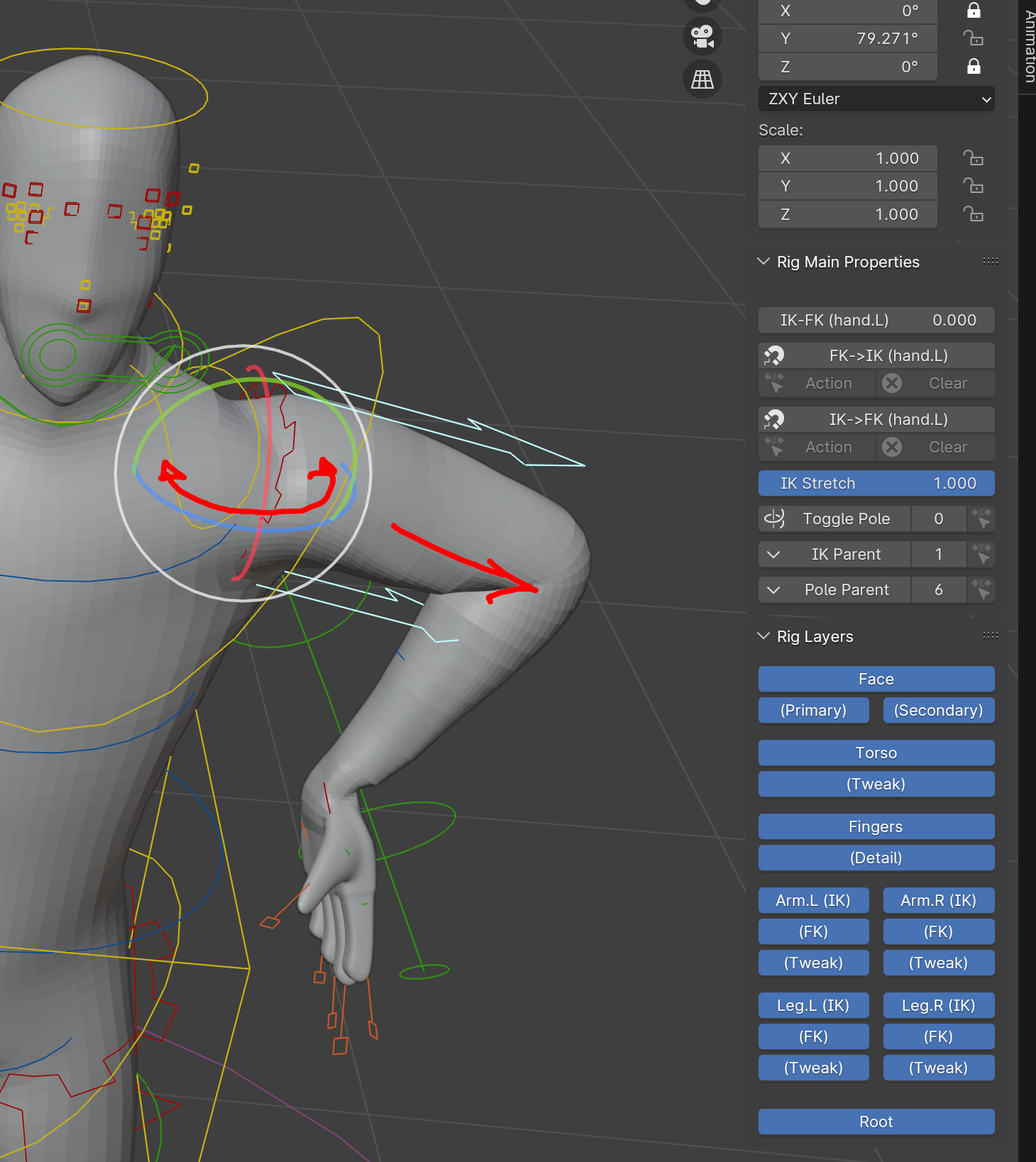Lock the scale Y padlock
The height and width of the screenshot is (1162, 1036).
(974, 186)
